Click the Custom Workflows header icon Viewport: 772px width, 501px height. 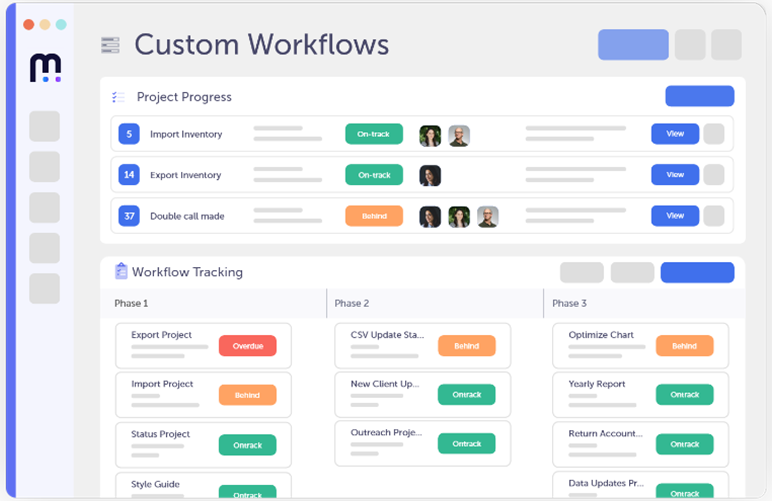[110, 45]
